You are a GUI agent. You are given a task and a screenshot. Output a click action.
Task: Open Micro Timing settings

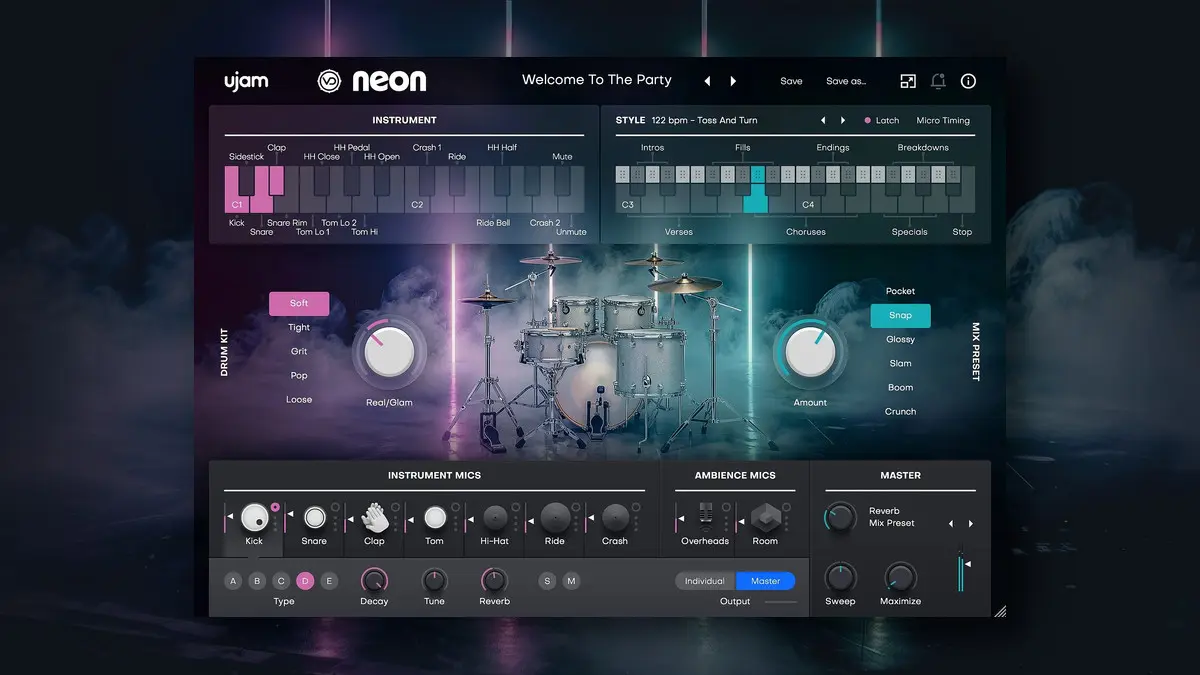[943, 120]
